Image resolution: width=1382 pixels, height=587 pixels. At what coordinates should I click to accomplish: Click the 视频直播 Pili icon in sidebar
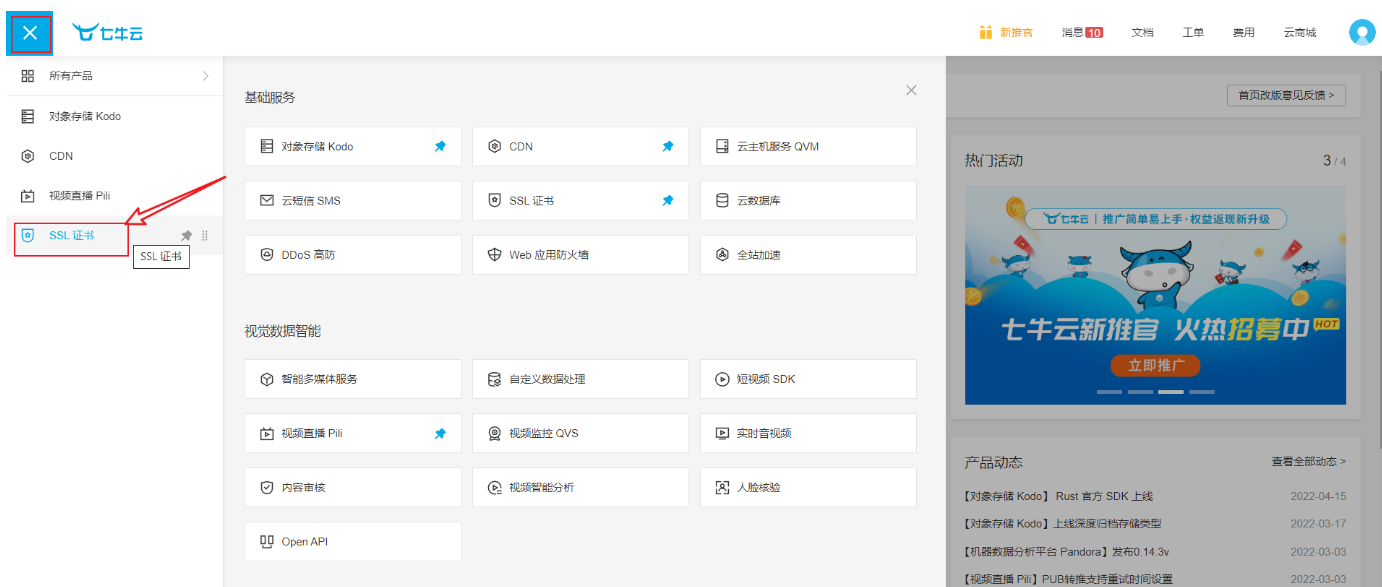pos(28,196)
